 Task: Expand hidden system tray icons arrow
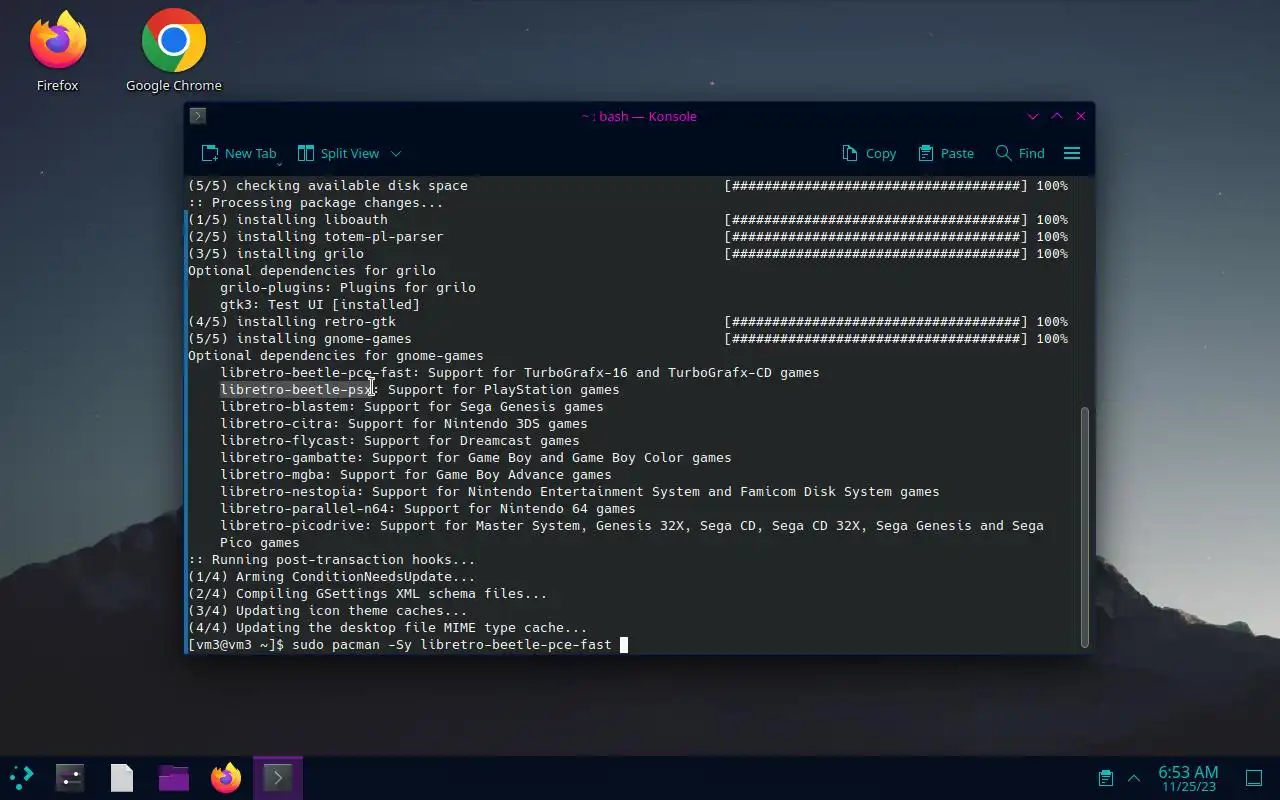[1134, 777]
